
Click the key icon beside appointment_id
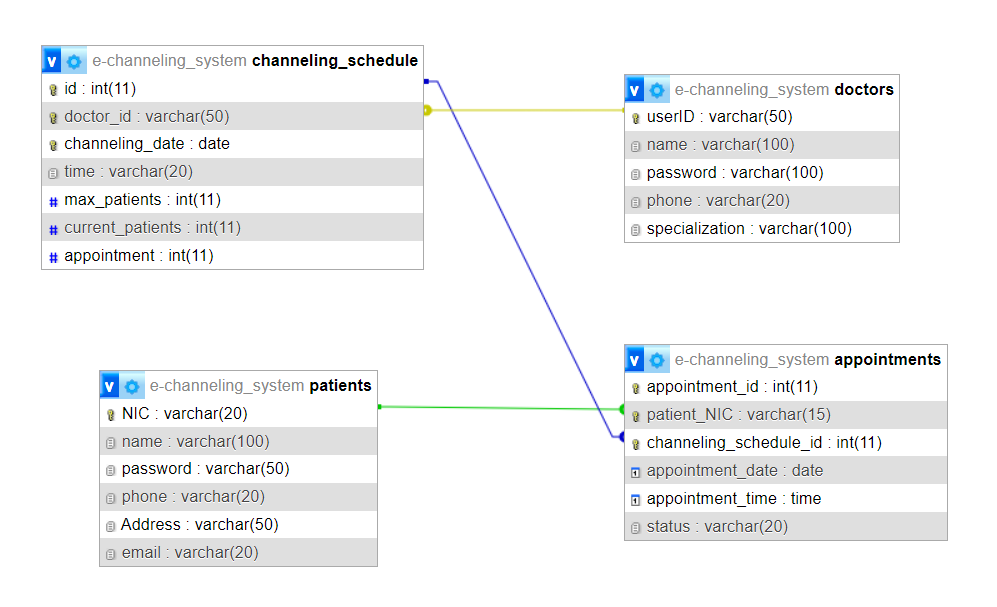pyautogui.click(x=635, y=388)
